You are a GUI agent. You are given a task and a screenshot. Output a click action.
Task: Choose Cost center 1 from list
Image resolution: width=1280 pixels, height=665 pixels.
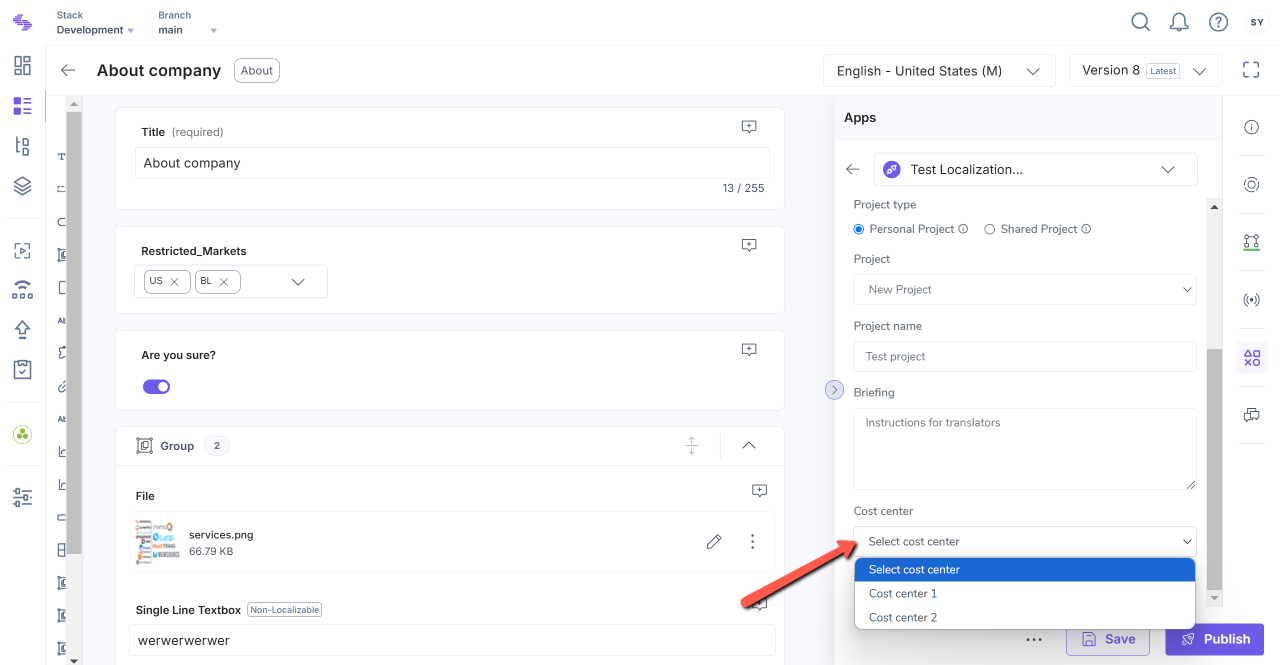[1025, 593]
